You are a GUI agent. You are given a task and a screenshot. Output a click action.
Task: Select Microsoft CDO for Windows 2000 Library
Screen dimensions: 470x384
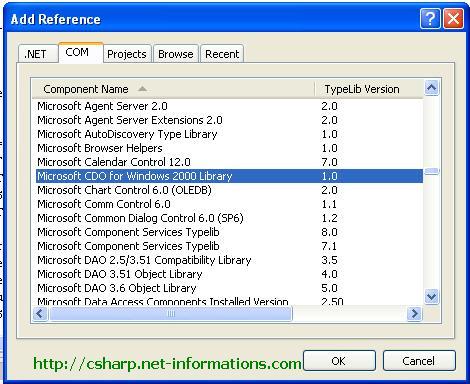(x=229, y=176)
